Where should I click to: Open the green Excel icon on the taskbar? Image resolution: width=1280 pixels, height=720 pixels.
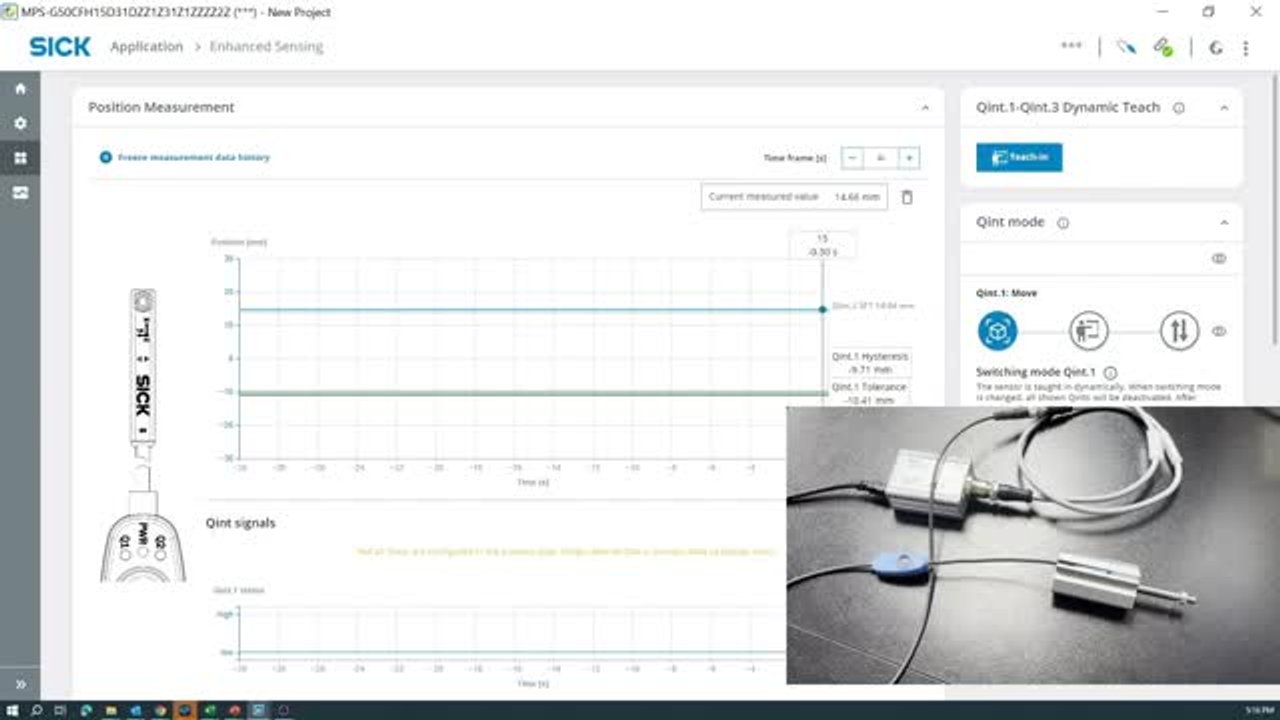(209, 711)
